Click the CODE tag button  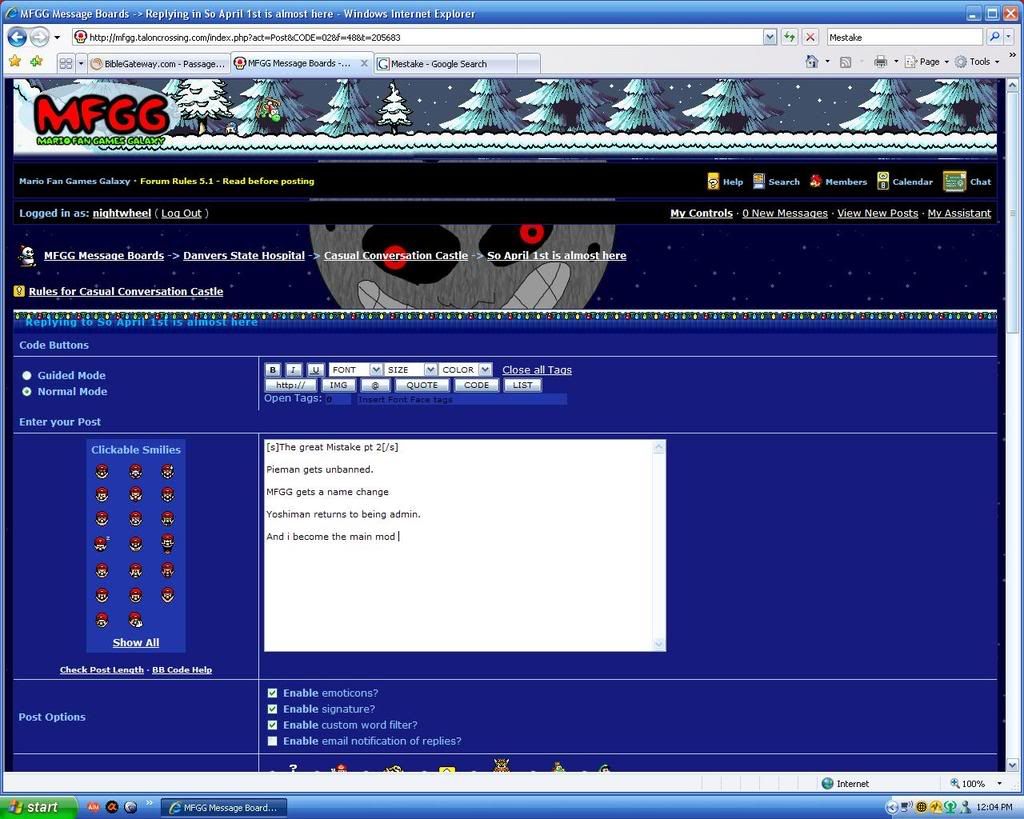pos(475,384)
